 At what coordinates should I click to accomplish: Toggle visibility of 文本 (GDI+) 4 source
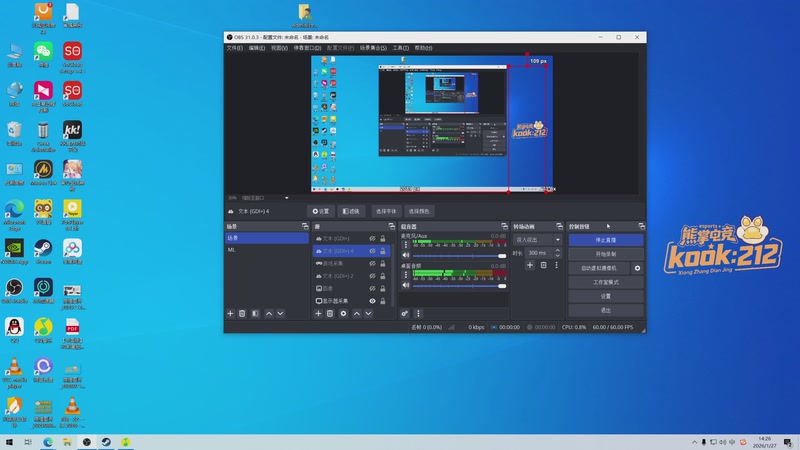tap(372, 251)
